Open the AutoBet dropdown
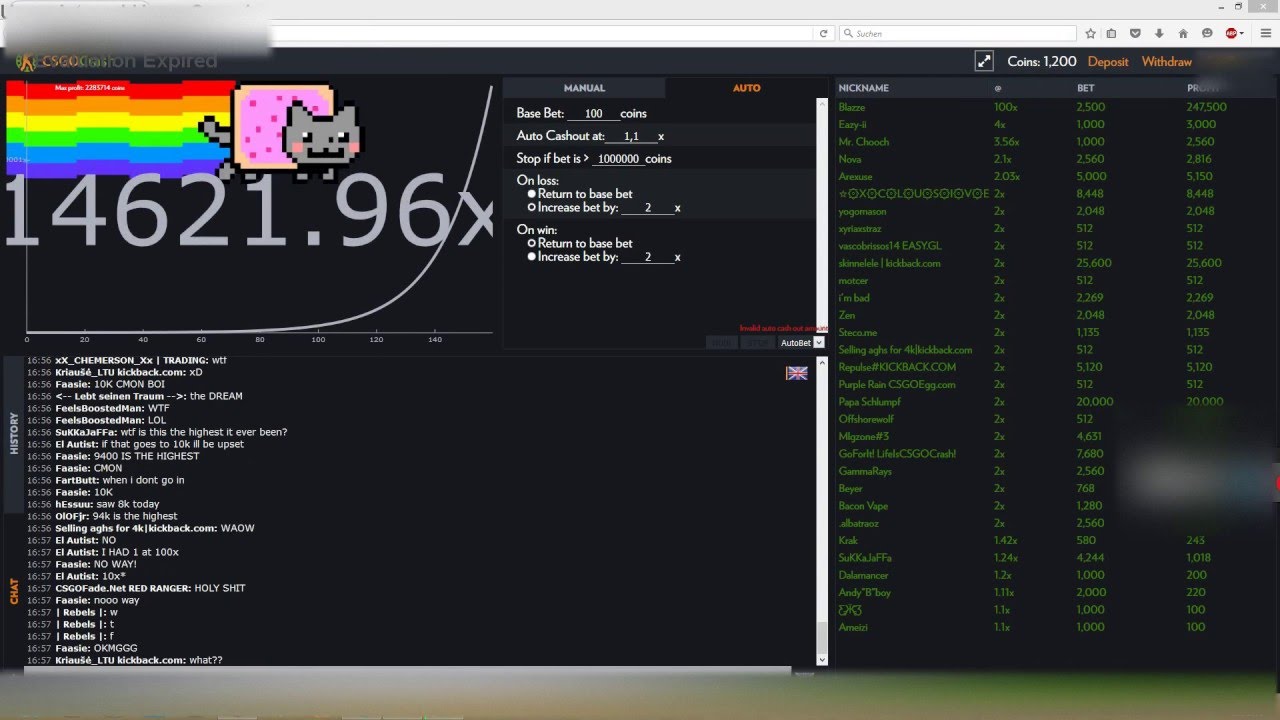 802,342
